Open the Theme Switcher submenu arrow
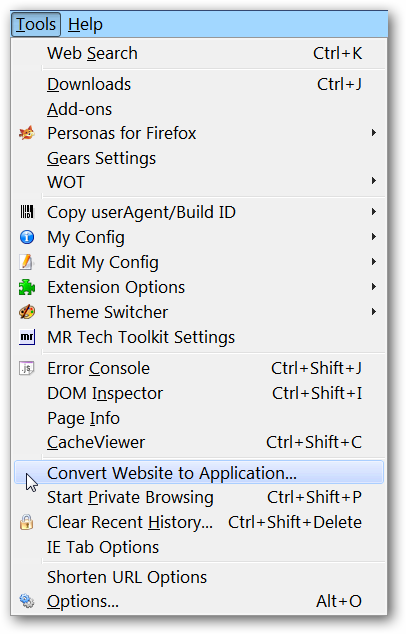Screen dimensions: 406x634 click(374, 312)
